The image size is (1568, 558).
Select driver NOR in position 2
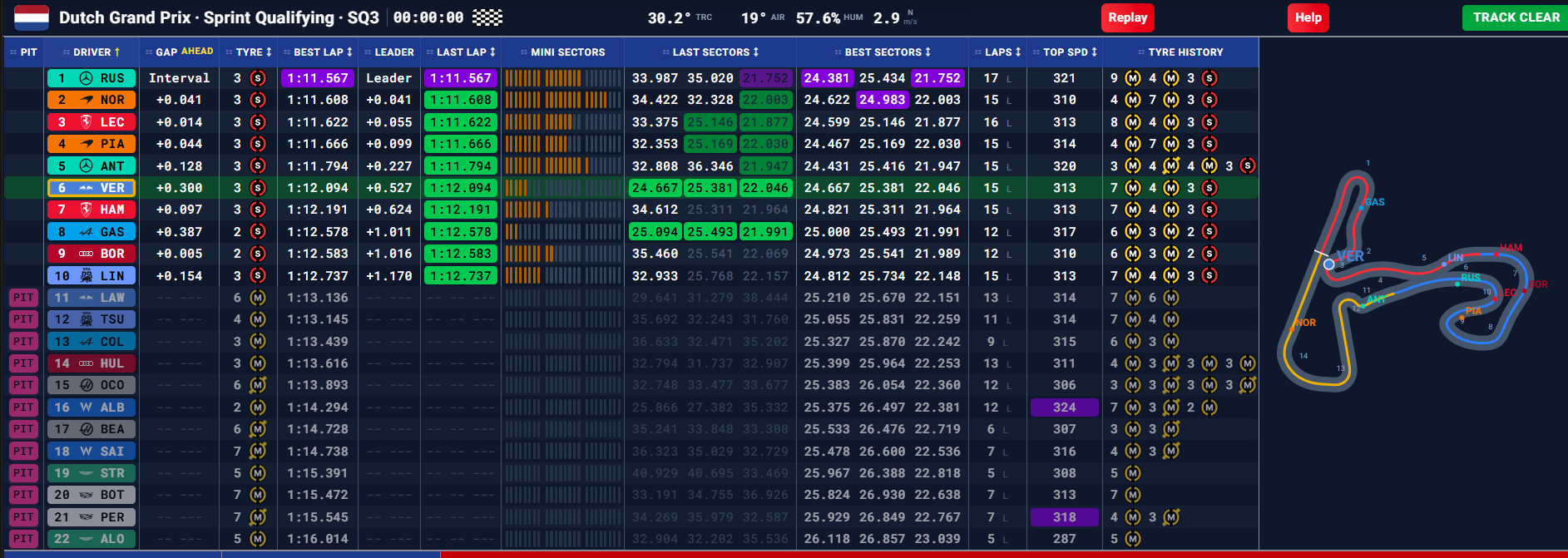[91, 100]
